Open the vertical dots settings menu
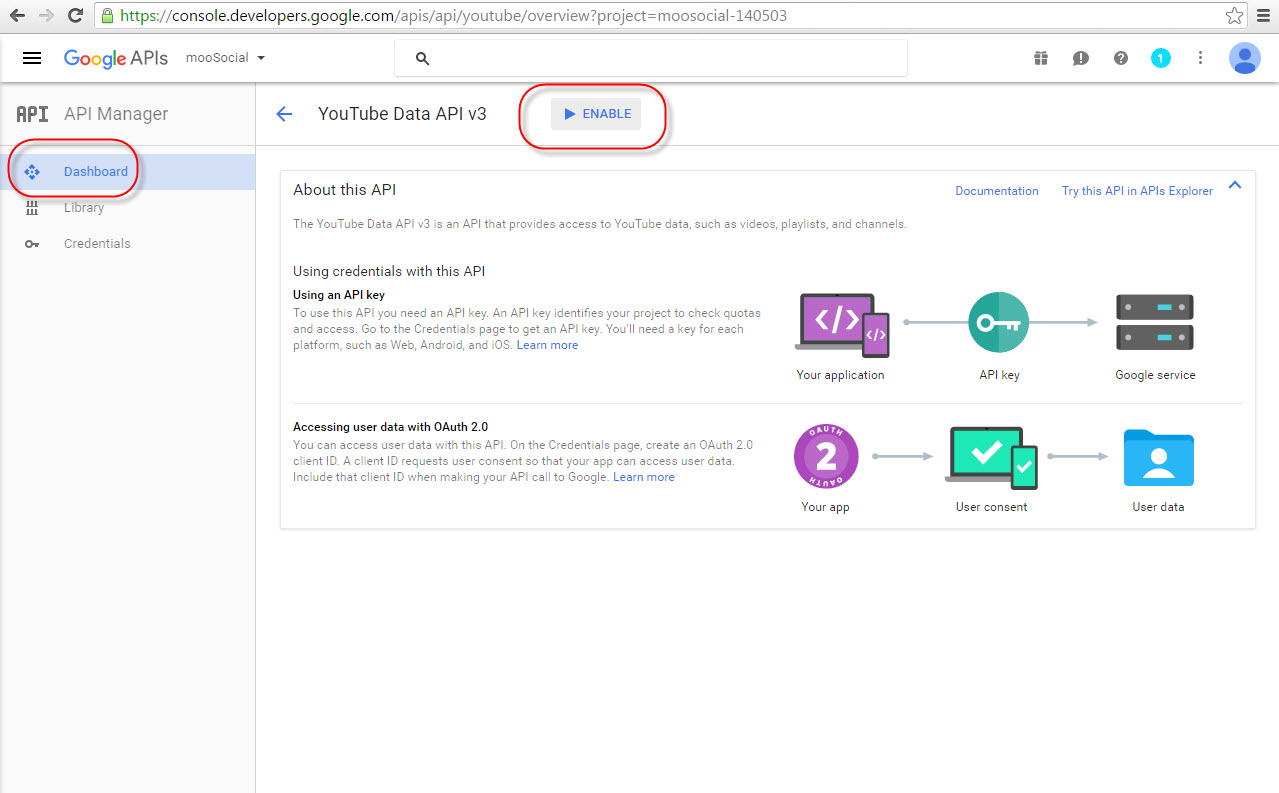The height and width of the screenshot is (793, 1279). 1200,58
